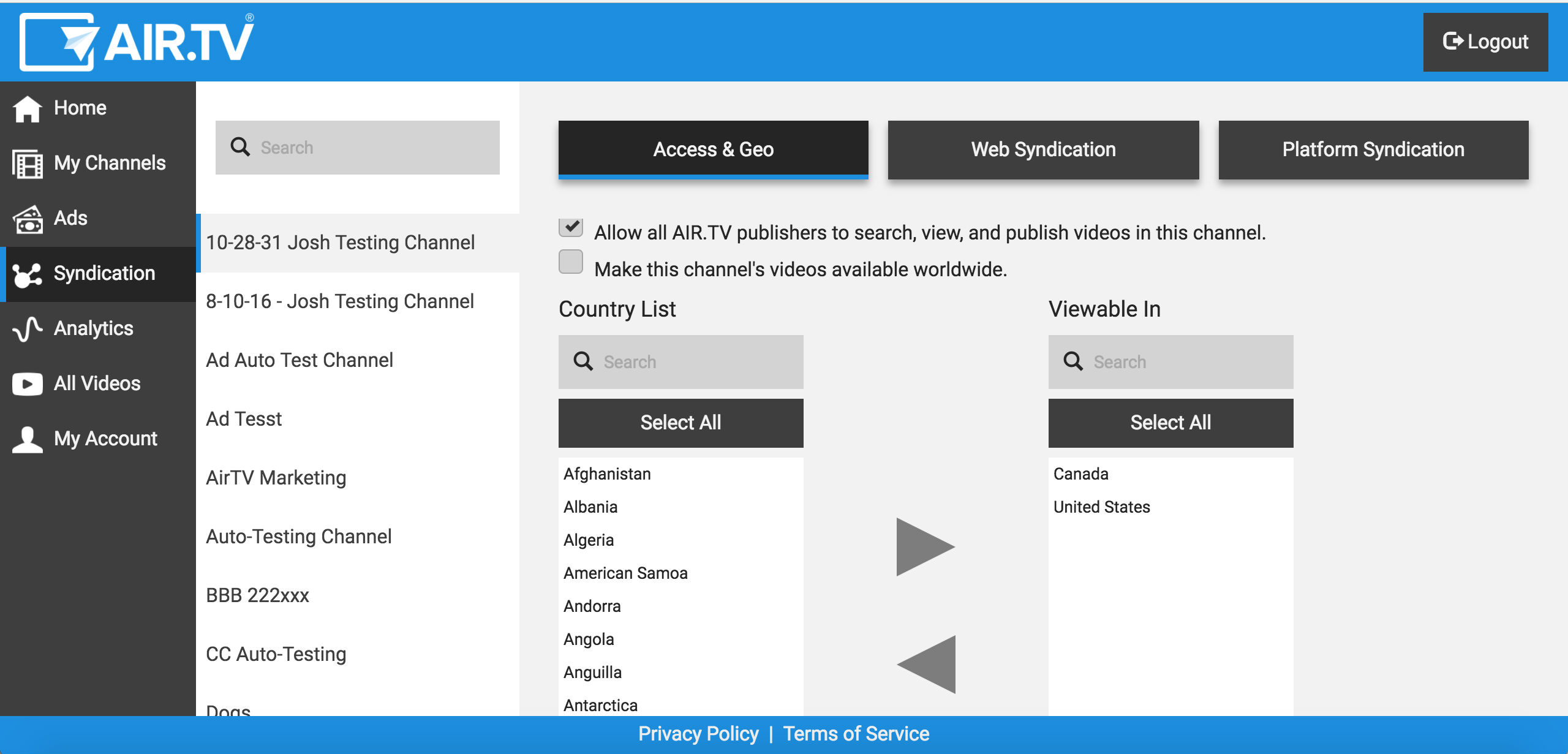Enable Allow all AIR.TV publishers checkbox
The width and height of the screenshot is (1568, 754).
pos(570,226)
